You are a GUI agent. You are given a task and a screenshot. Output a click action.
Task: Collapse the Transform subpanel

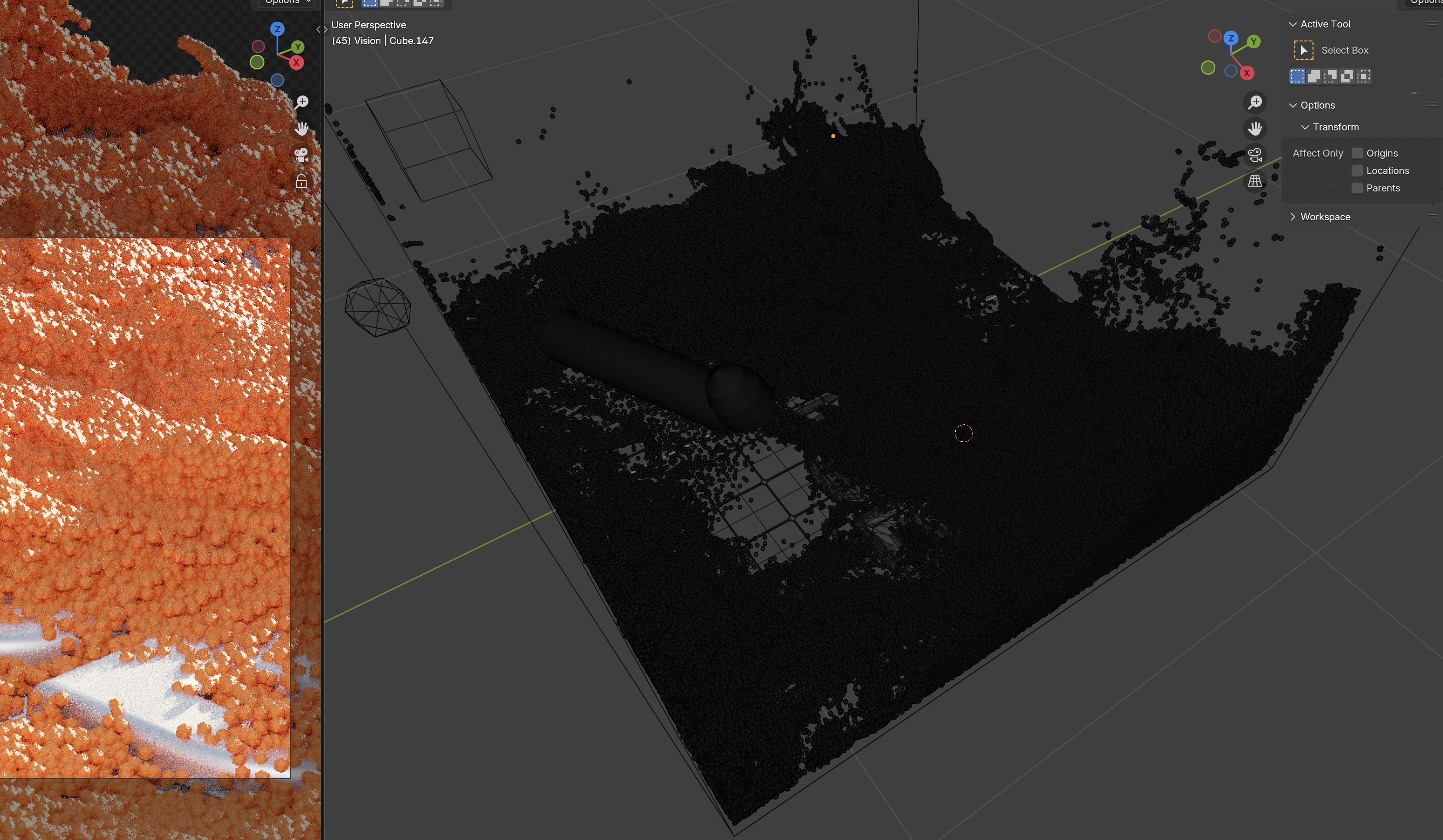(1305, 127)
